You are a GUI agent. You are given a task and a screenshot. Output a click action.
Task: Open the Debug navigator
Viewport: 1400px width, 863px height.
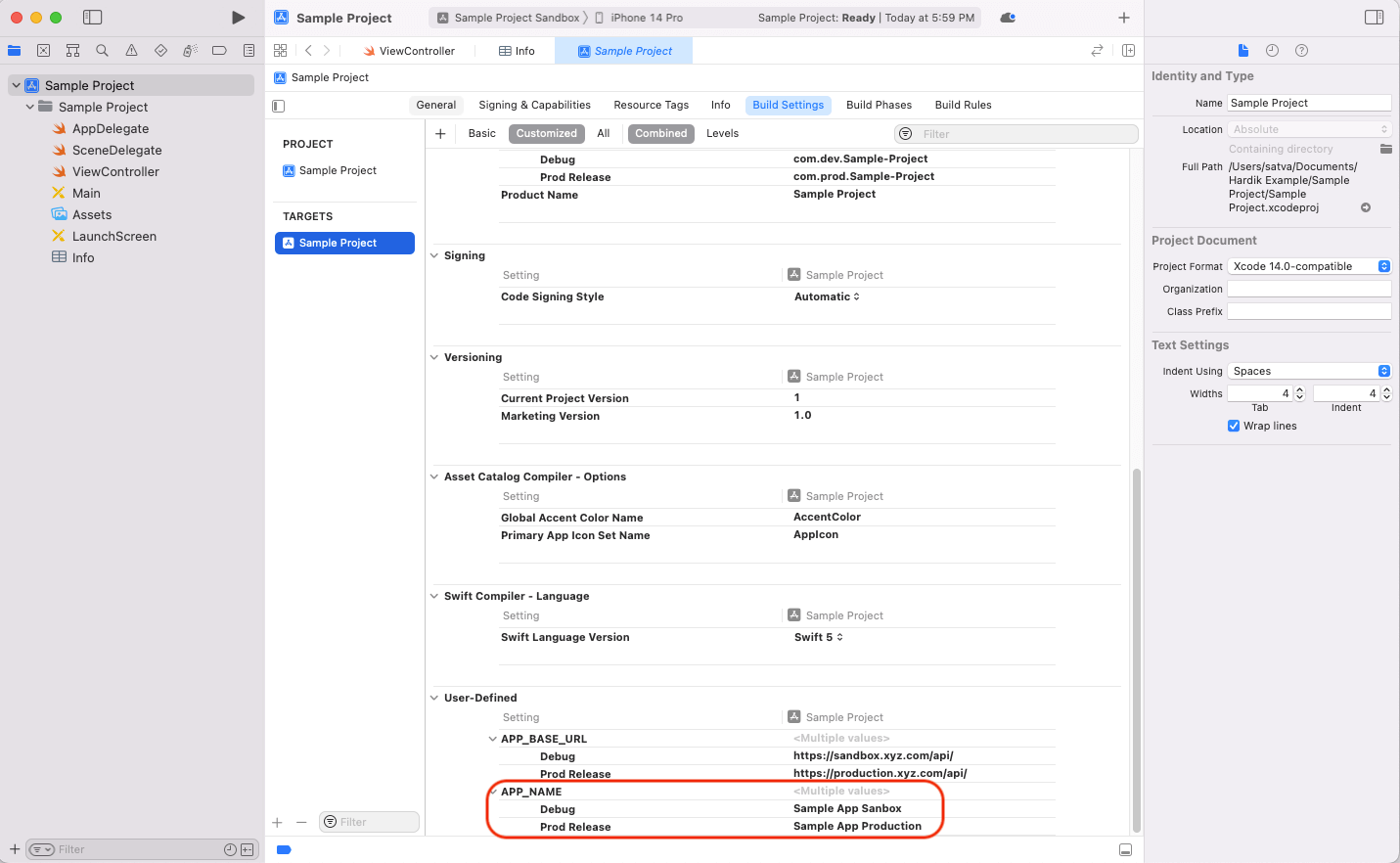pyautogui.click(x=190, y=51)
